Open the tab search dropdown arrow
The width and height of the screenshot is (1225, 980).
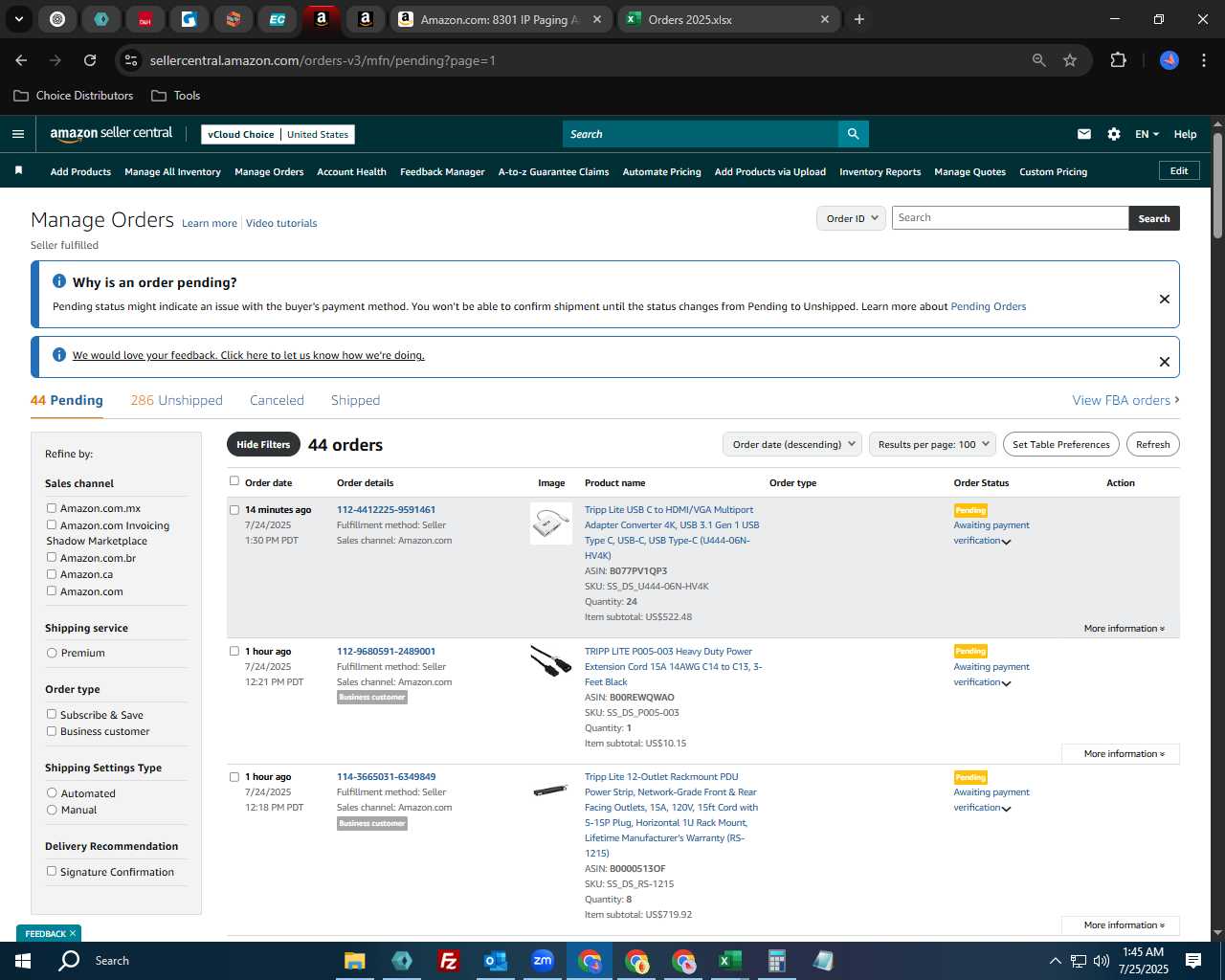18,19
